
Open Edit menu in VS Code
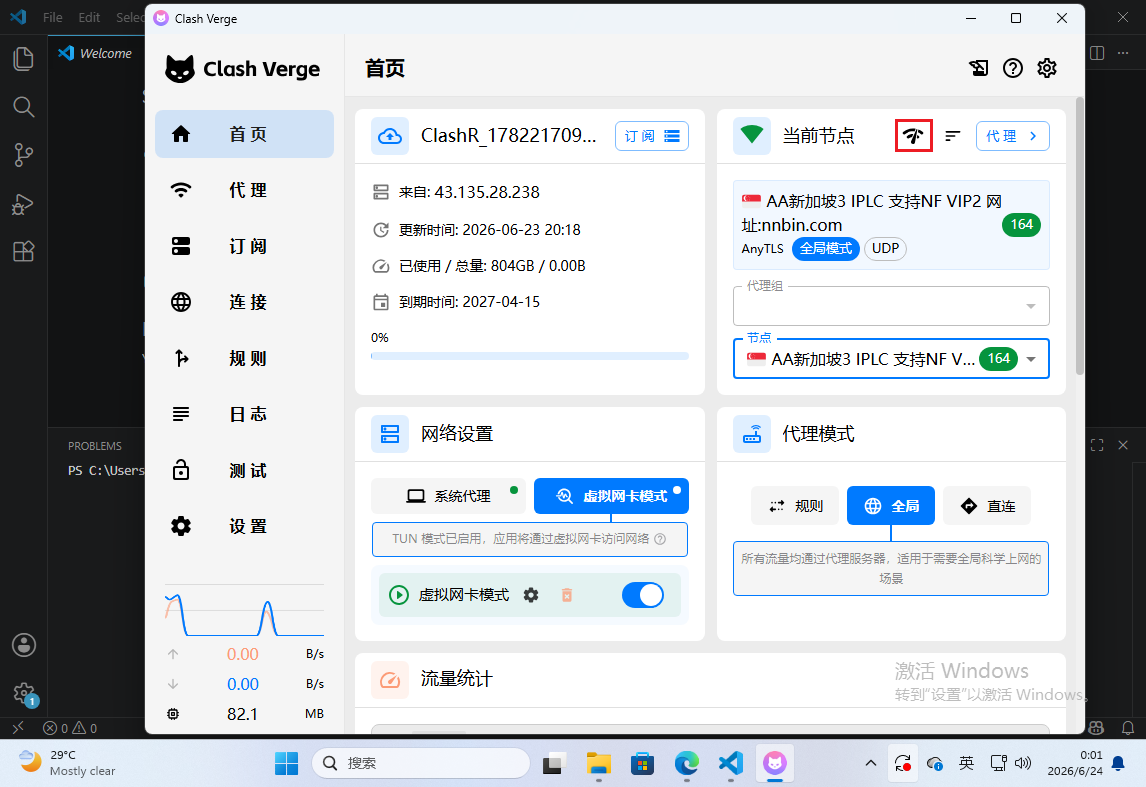click(89, 18)
